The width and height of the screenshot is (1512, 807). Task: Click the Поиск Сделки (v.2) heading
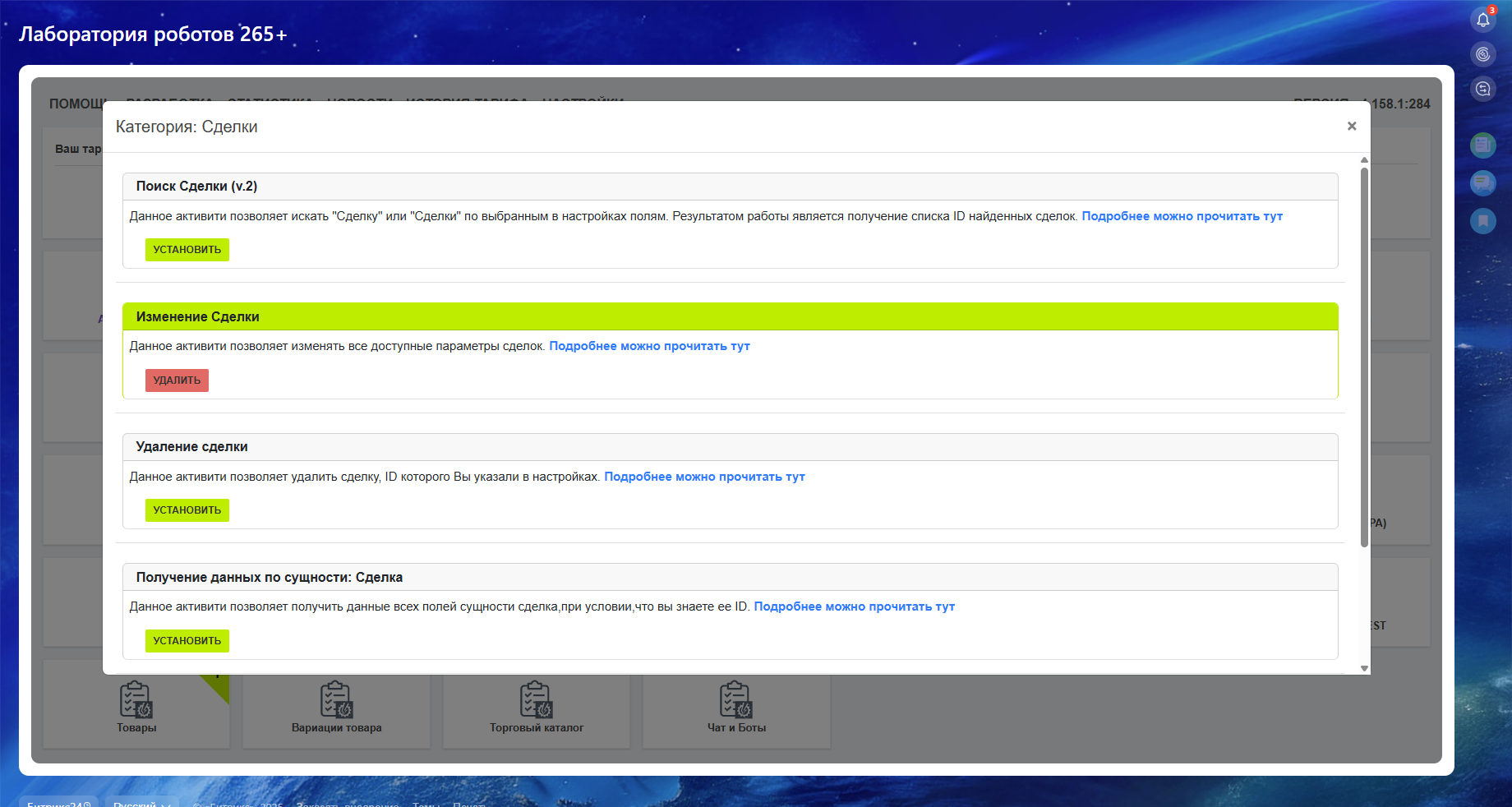[x=196, y=187]
